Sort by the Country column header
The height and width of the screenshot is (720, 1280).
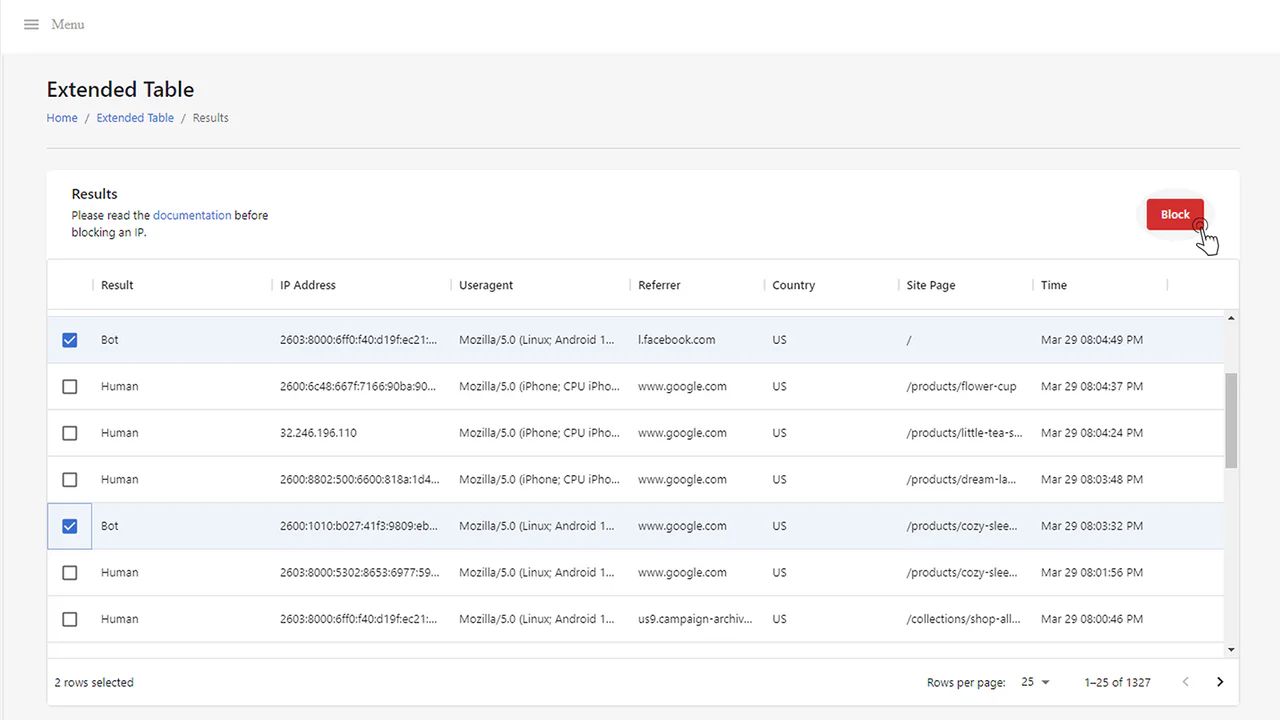(793, 285)
